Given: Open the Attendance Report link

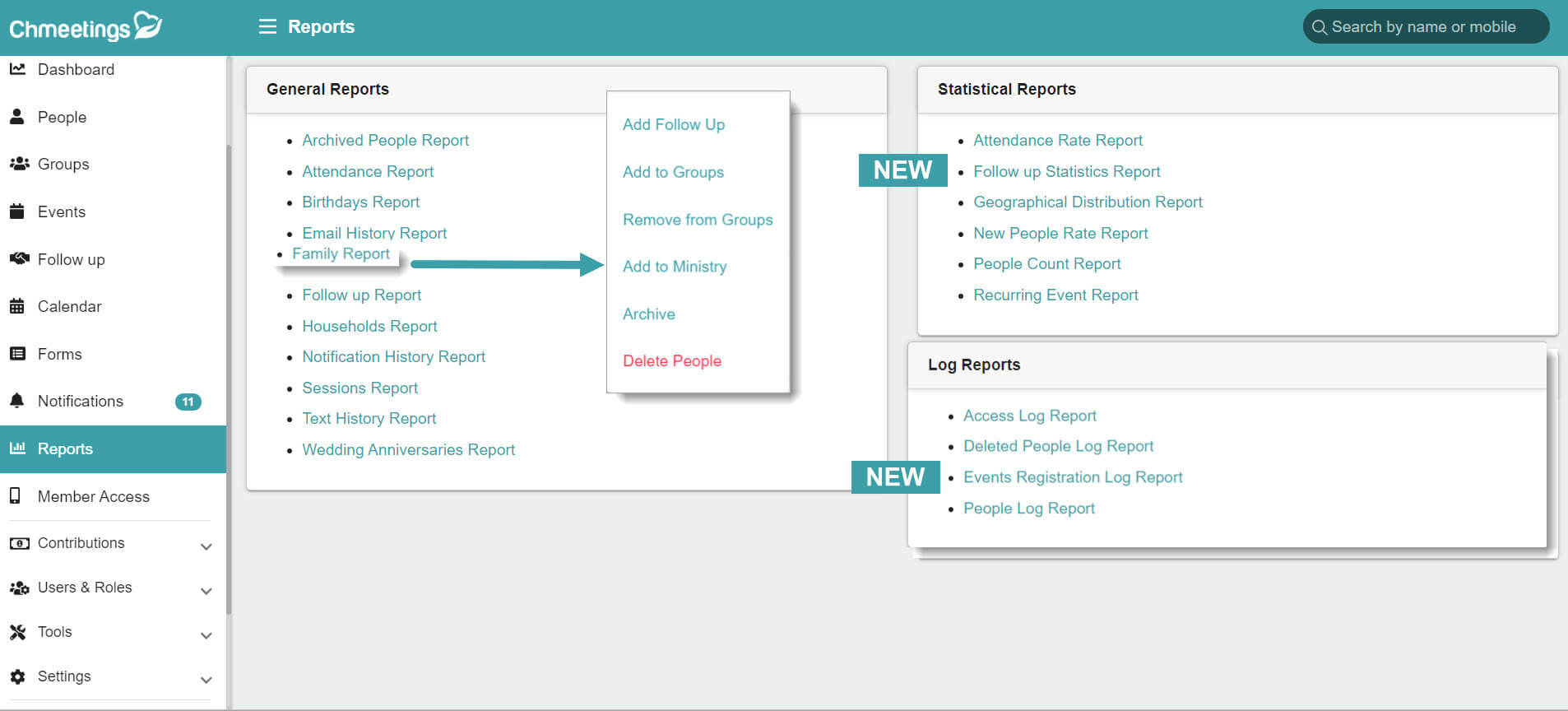Looking at the screenshot, I should tap(368, 171).
